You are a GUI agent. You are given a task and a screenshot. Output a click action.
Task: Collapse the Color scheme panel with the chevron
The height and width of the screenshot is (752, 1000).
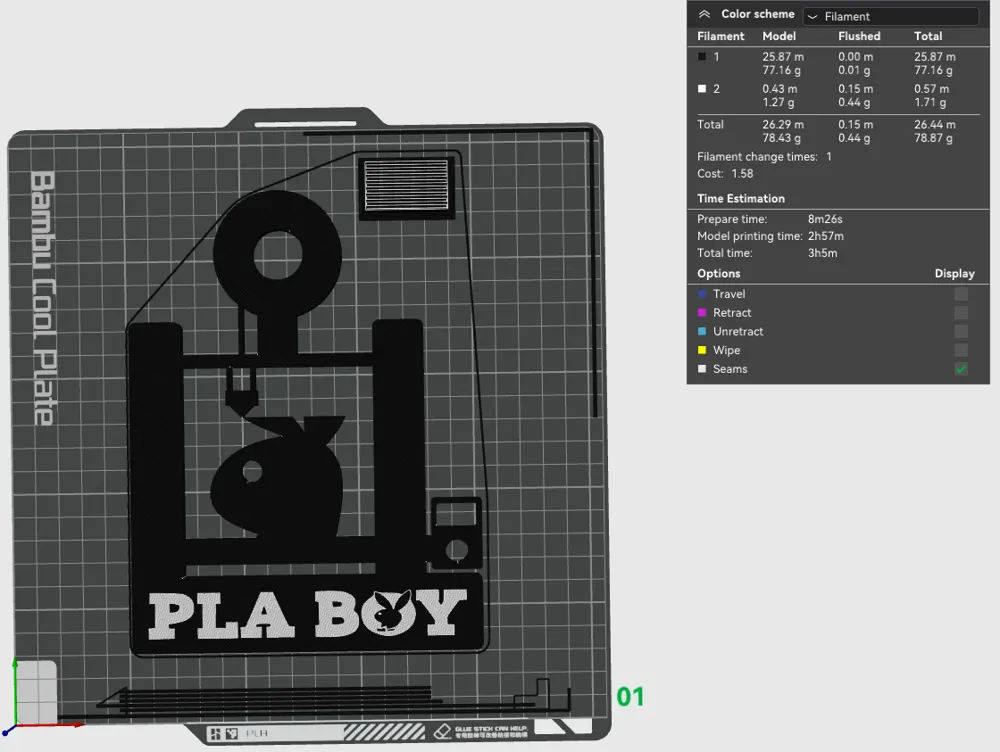coord(705,13)
